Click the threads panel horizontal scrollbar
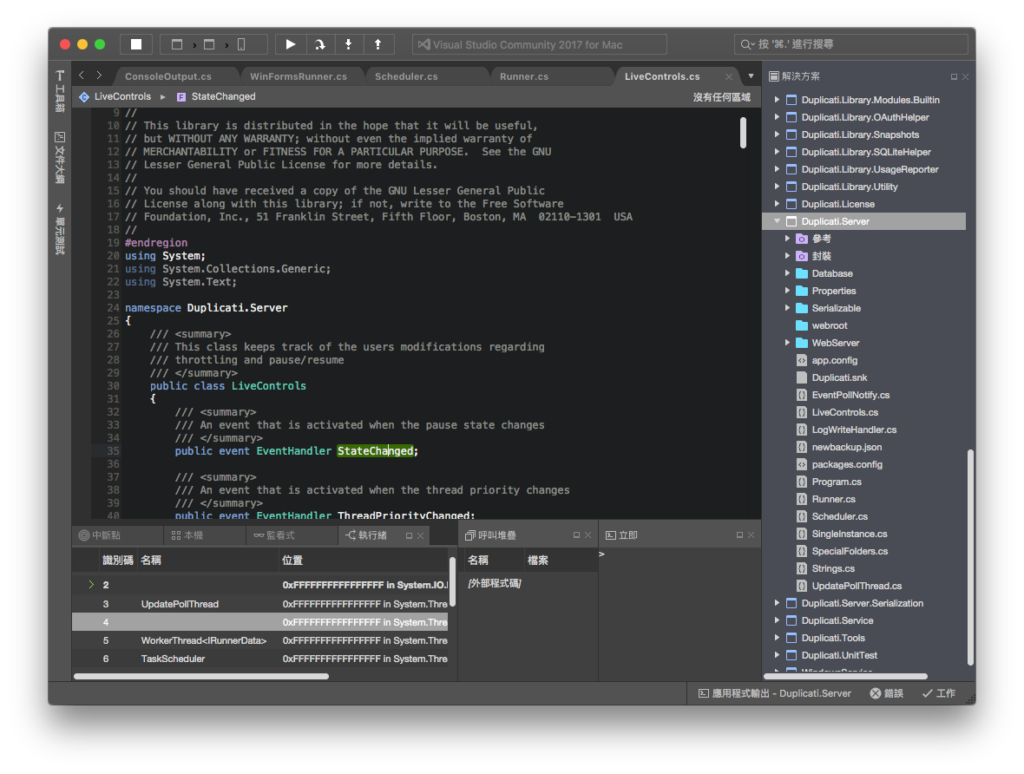The height and width of the screenshot is (774, 1024). click(x=201, y=677)
